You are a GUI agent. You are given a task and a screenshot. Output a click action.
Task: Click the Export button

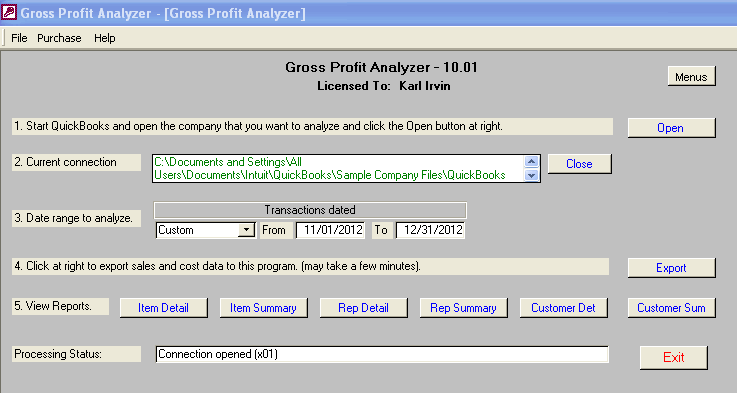pos(671,268)
